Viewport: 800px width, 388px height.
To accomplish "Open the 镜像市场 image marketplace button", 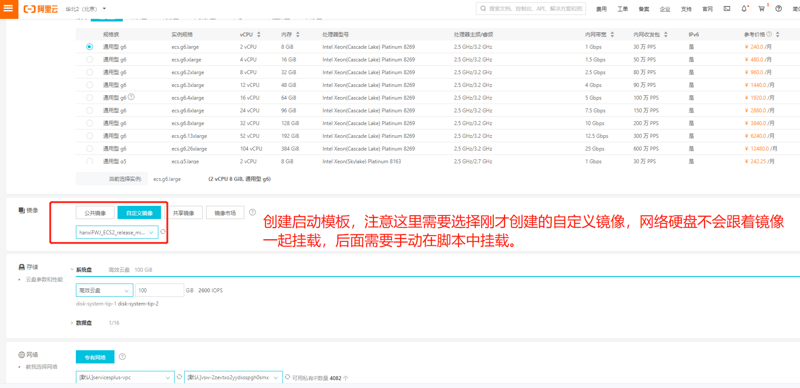I will (x=225, y=213).
